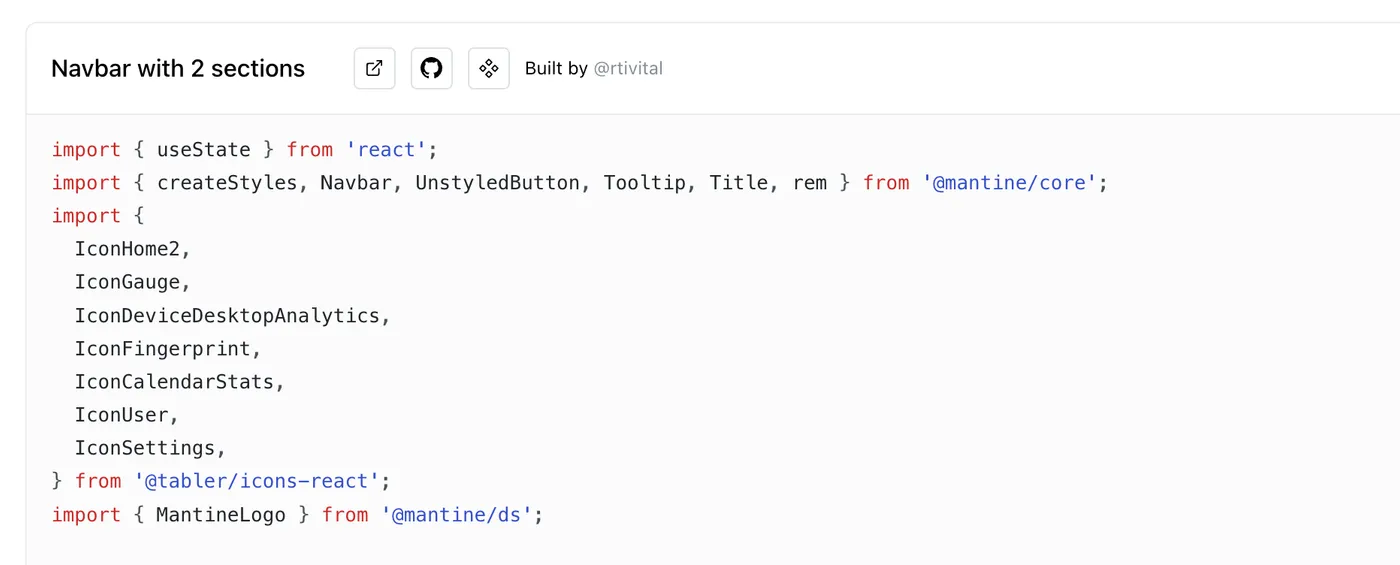Click the 'Navbar with 2 sections' title
1400x565 pixels.
click(178, 69)
